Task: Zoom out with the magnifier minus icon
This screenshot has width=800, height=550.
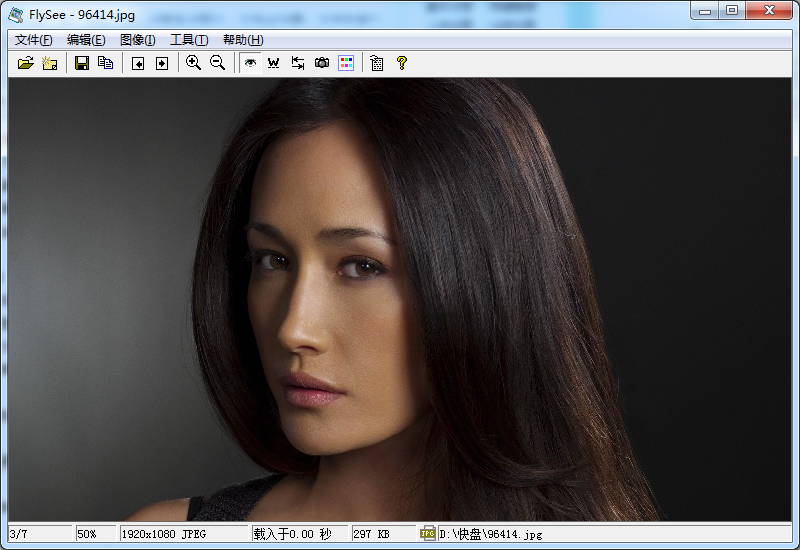Action: click(217, 63)
